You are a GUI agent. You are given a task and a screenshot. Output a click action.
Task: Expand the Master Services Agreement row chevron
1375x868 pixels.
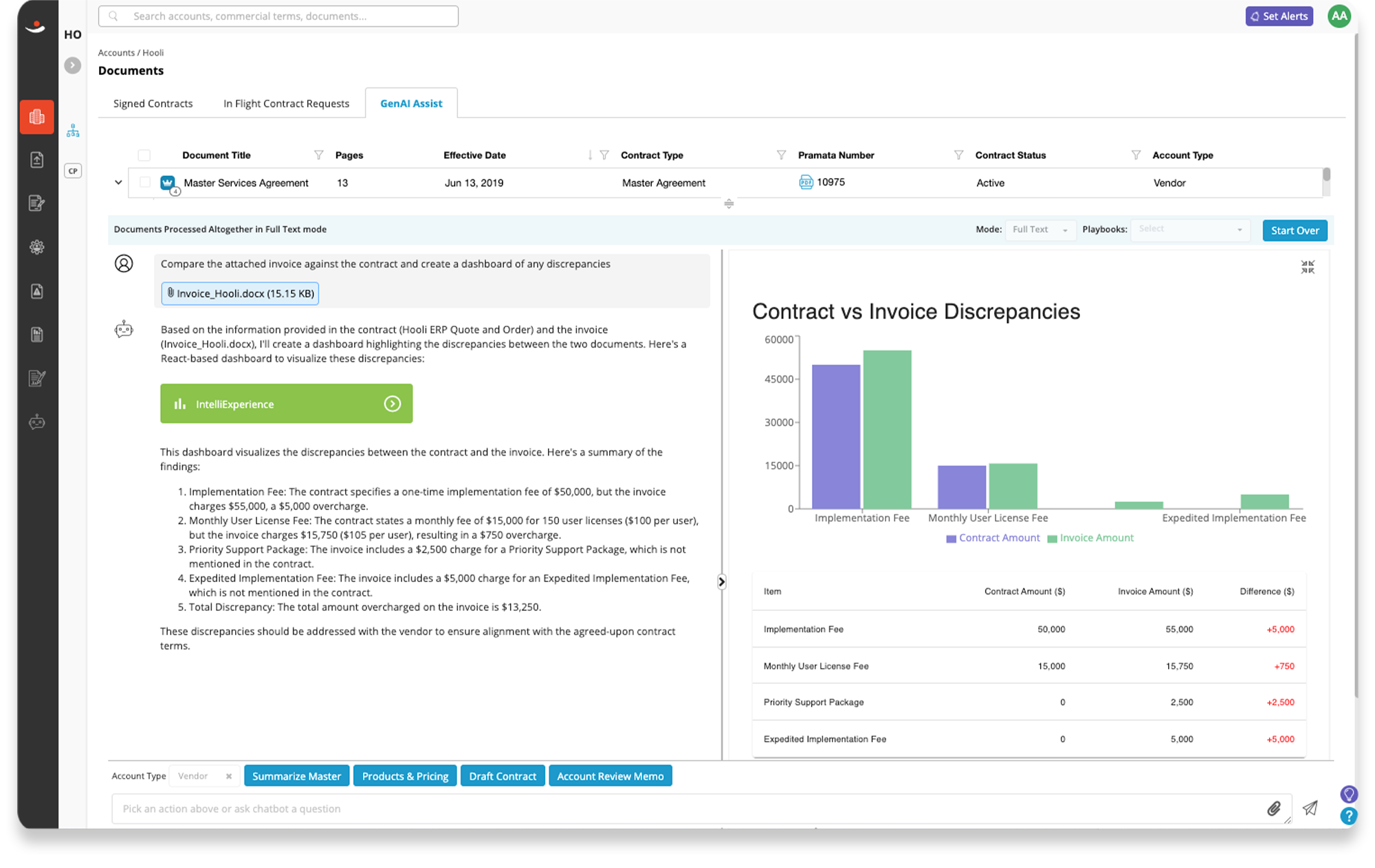coord(118,182)
